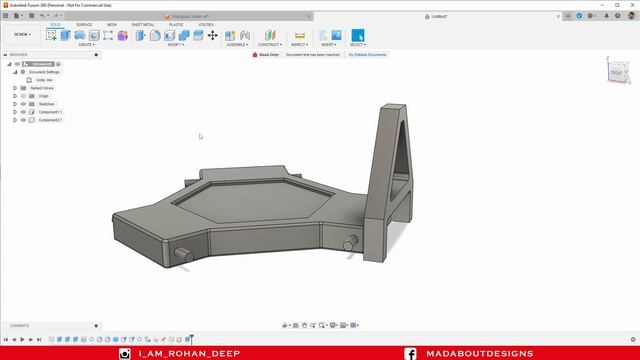Screen dimensions: 640x360
Task: Open the data panel grid icon
Action: tap(6, 16)
